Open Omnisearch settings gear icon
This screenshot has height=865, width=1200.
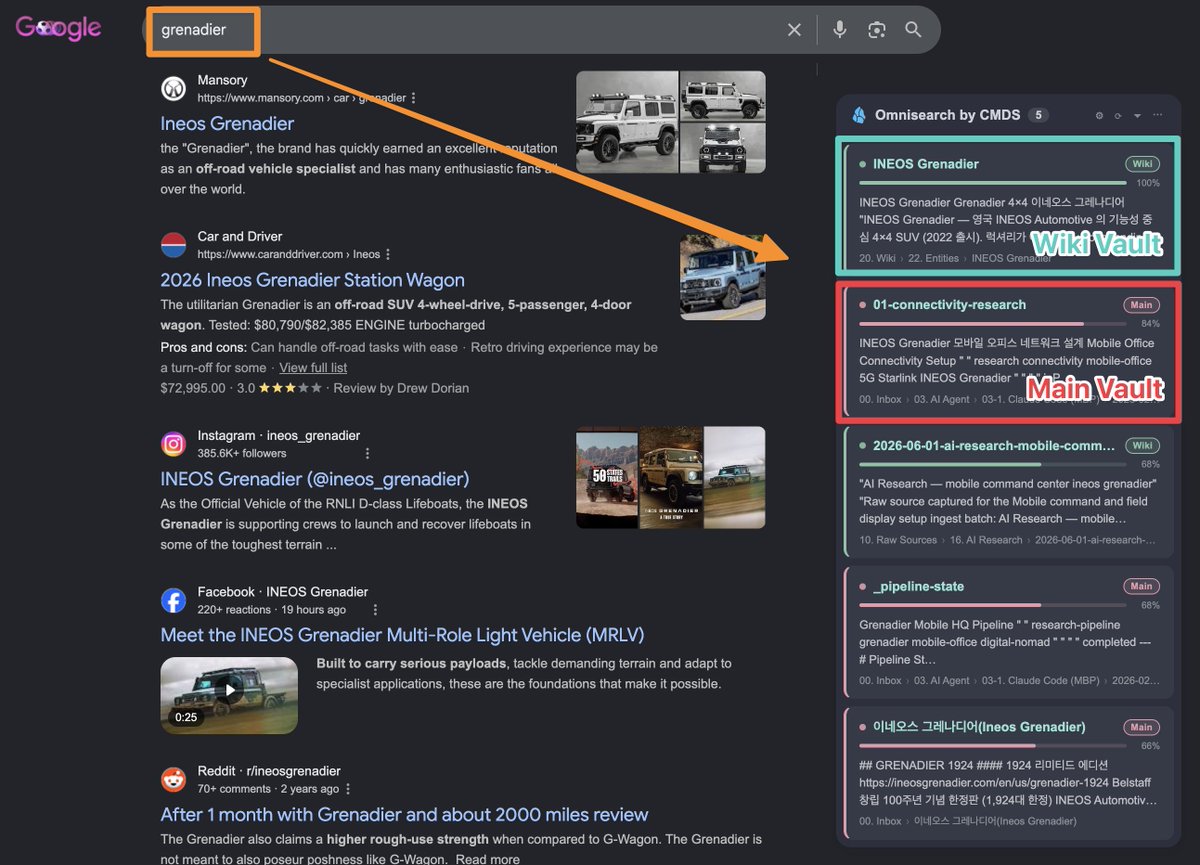1099,115
